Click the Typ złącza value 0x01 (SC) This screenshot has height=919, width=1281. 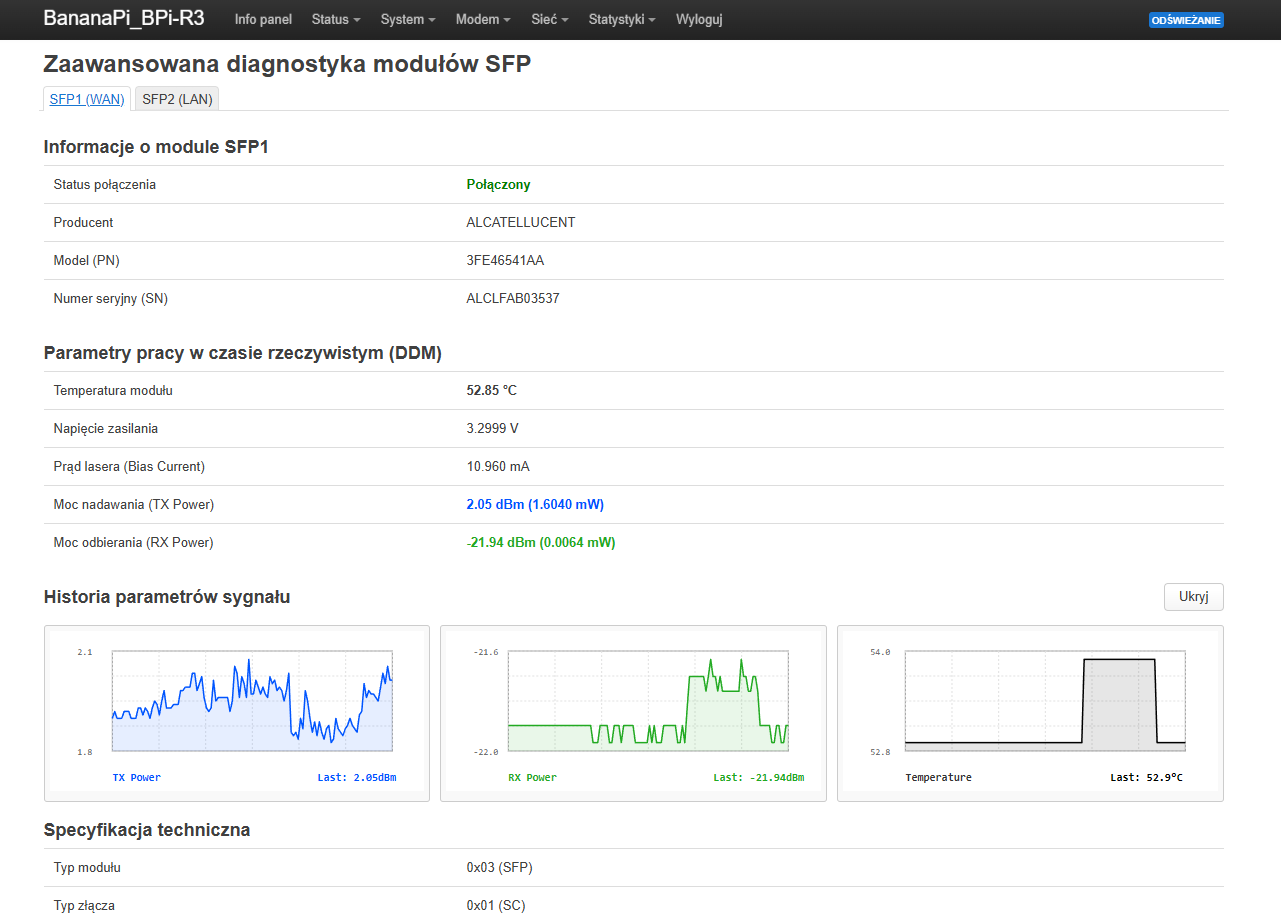(x=496, y=906)
